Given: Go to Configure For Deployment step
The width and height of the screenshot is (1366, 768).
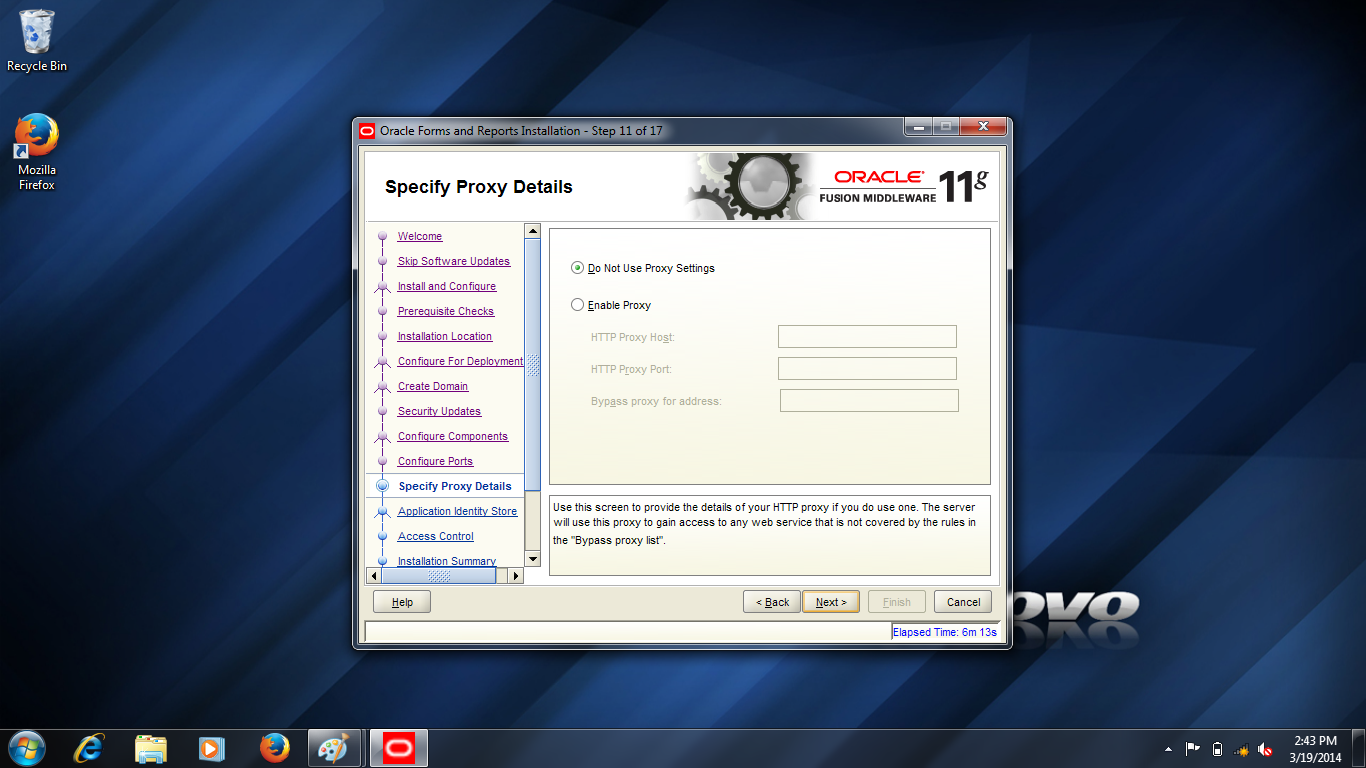Looking at the screenshot, I should tap(460, 361).
